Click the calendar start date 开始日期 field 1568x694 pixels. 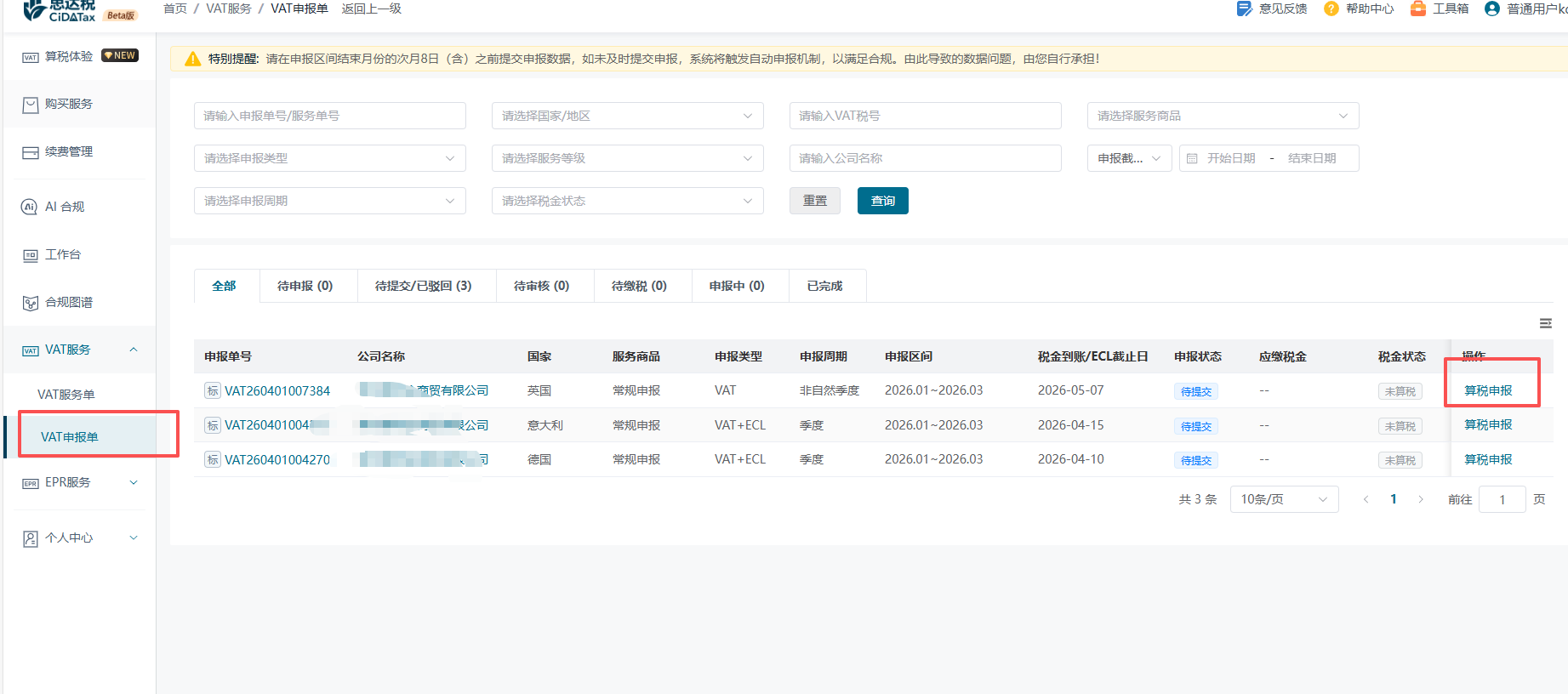[1230, 158]
